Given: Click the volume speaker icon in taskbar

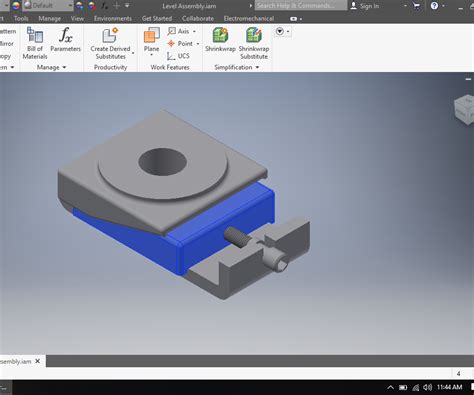Looking at the screenshot, I should (x=427, y=387).
